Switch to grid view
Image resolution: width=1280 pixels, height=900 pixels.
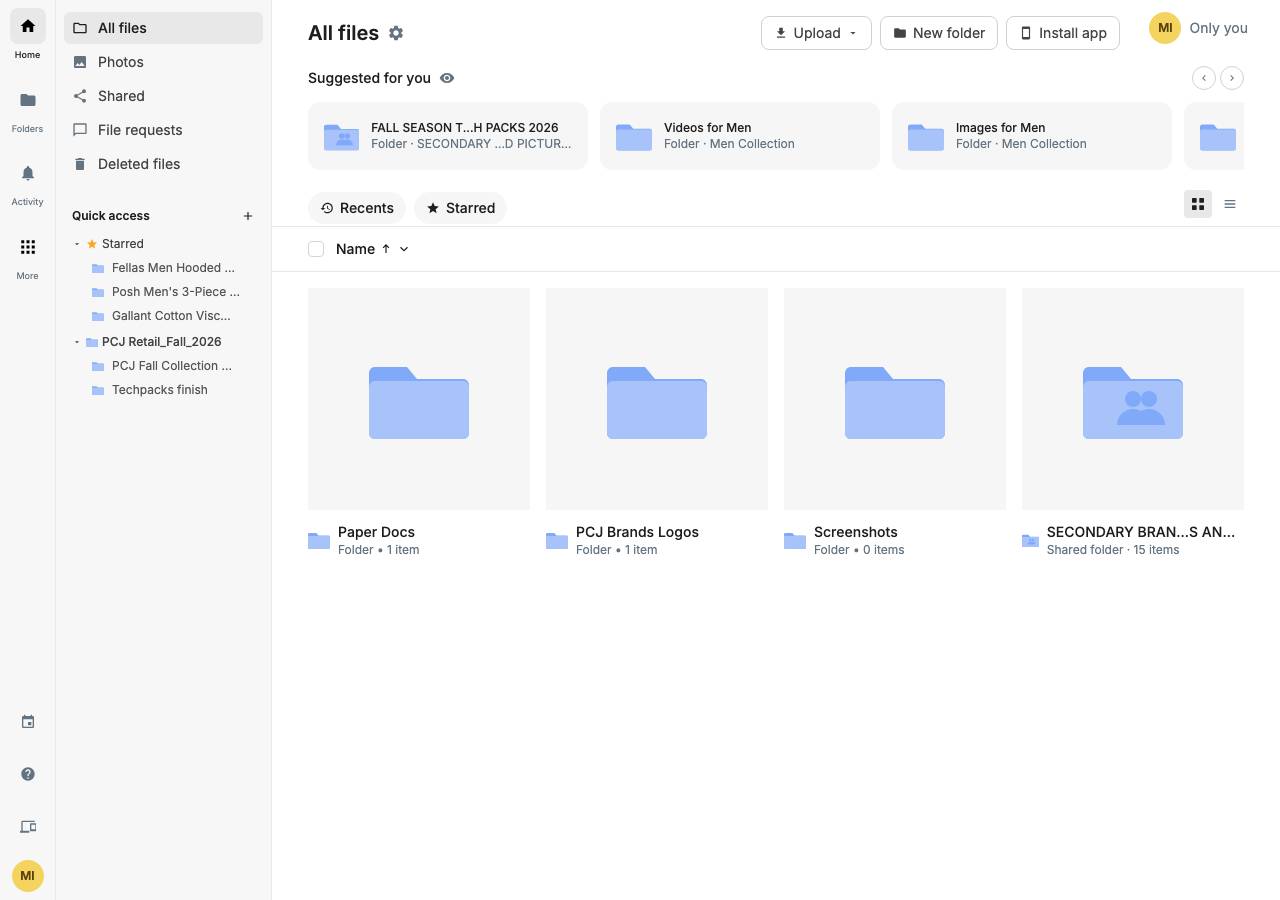click(x=1198, y=204)
